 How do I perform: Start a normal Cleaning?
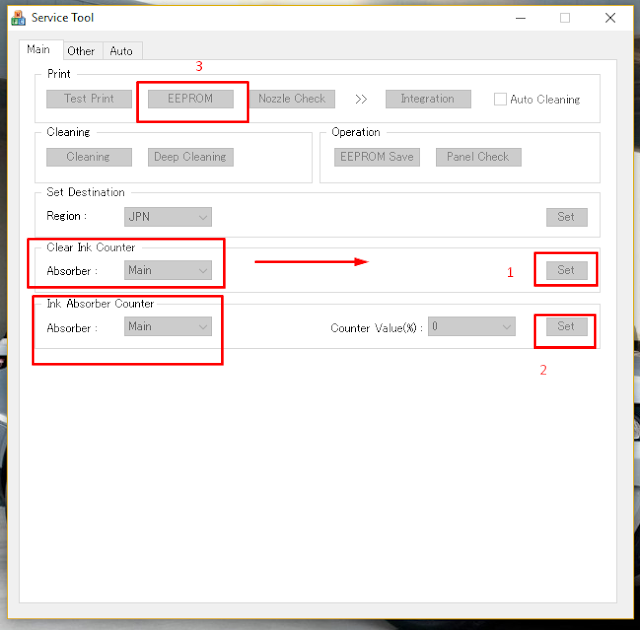89,157
